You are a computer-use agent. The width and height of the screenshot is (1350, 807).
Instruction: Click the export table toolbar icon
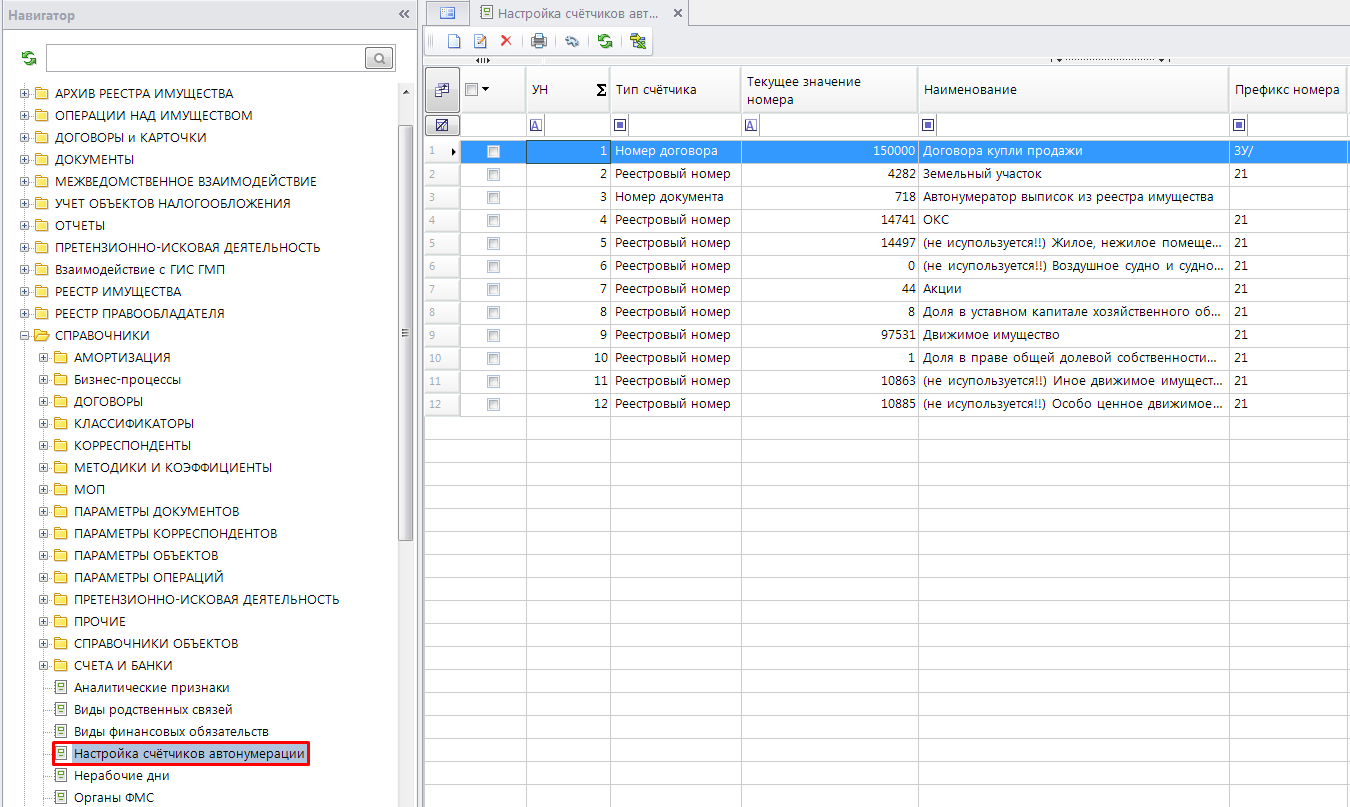point(637,41)
